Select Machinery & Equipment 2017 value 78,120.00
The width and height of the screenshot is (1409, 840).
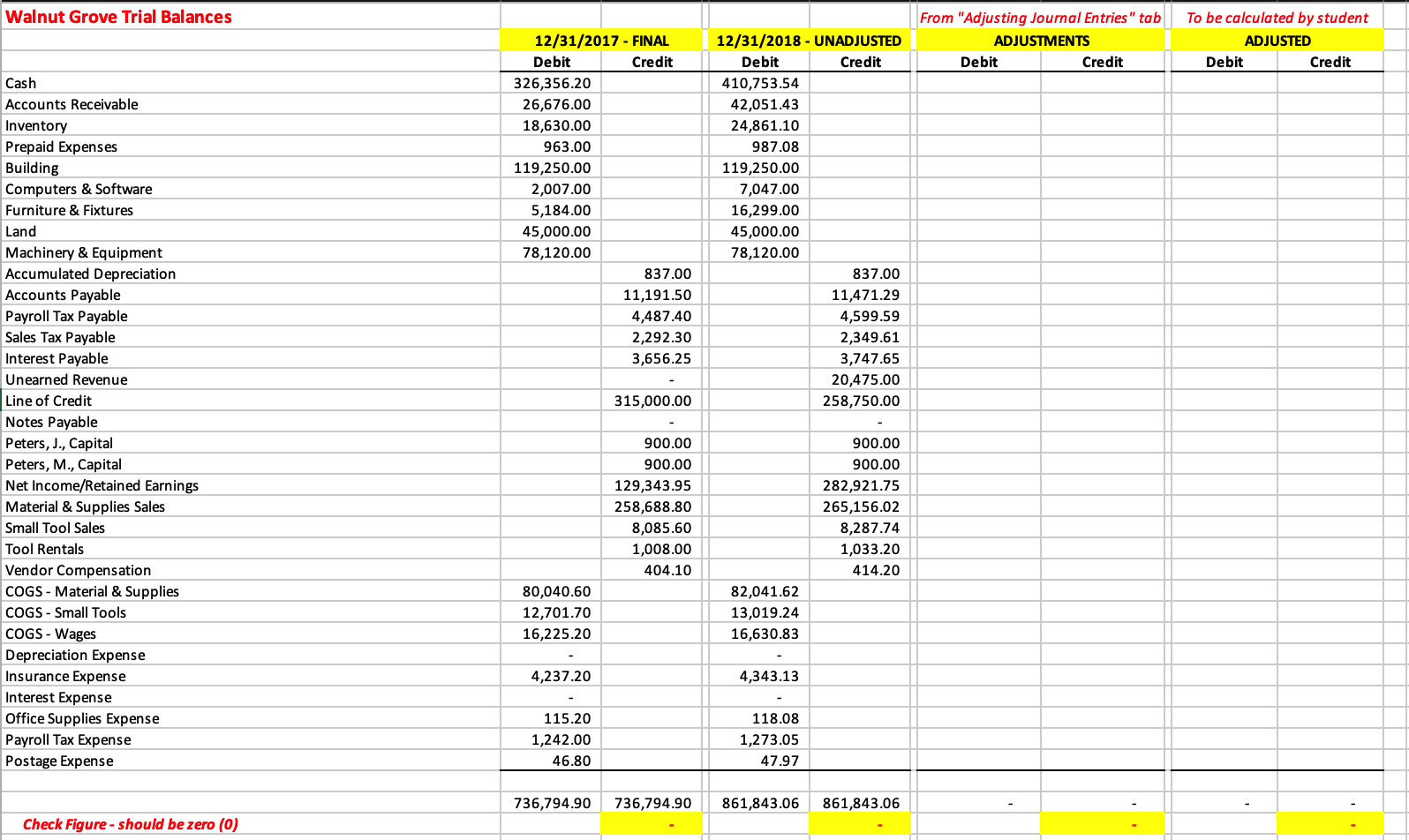(551, 252)
